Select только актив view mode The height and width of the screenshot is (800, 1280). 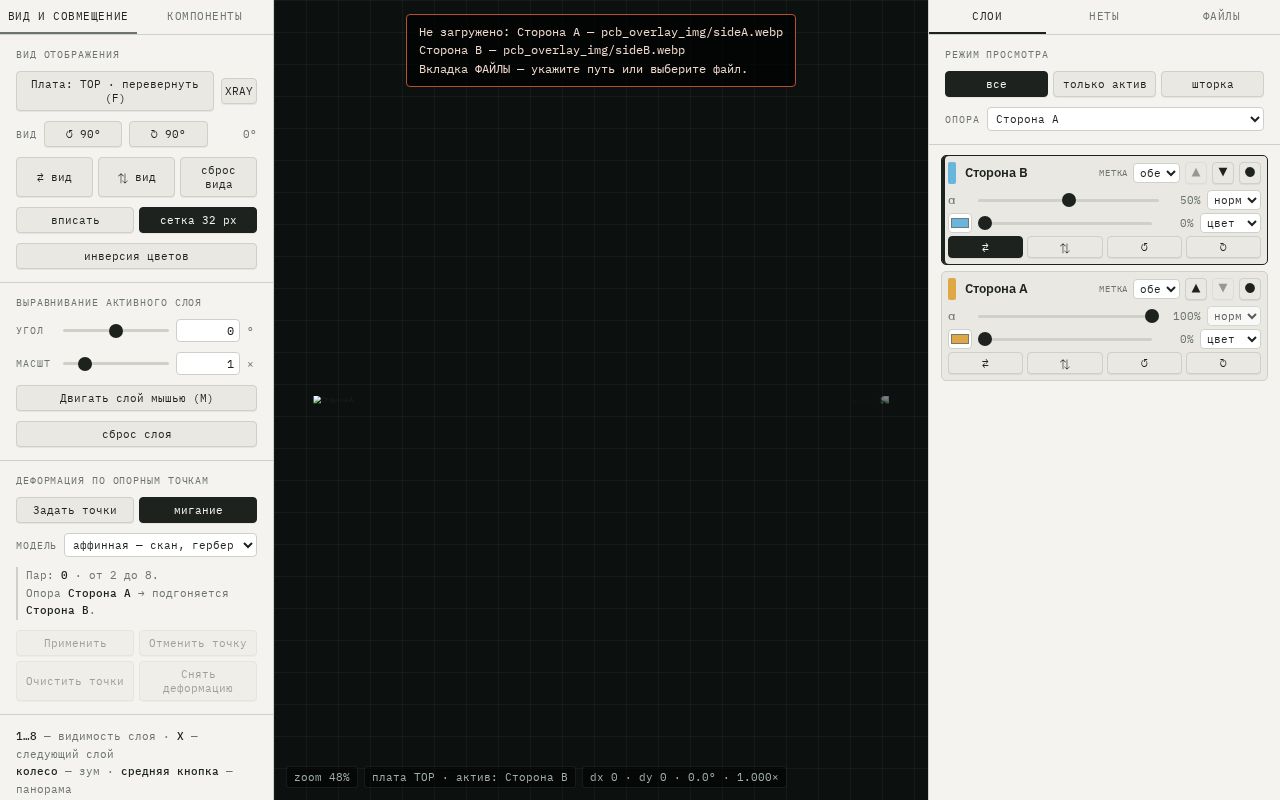click(1104, 84)
